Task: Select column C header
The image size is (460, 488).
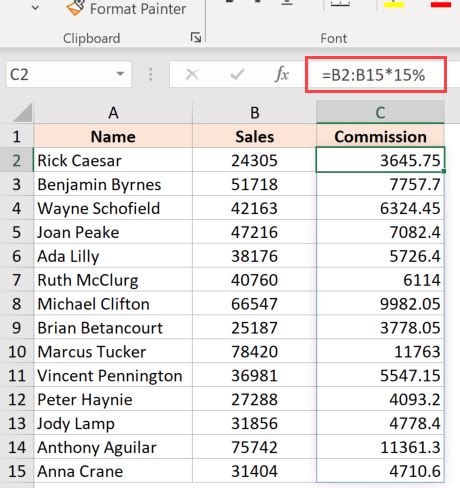Action: coord(380,113)
